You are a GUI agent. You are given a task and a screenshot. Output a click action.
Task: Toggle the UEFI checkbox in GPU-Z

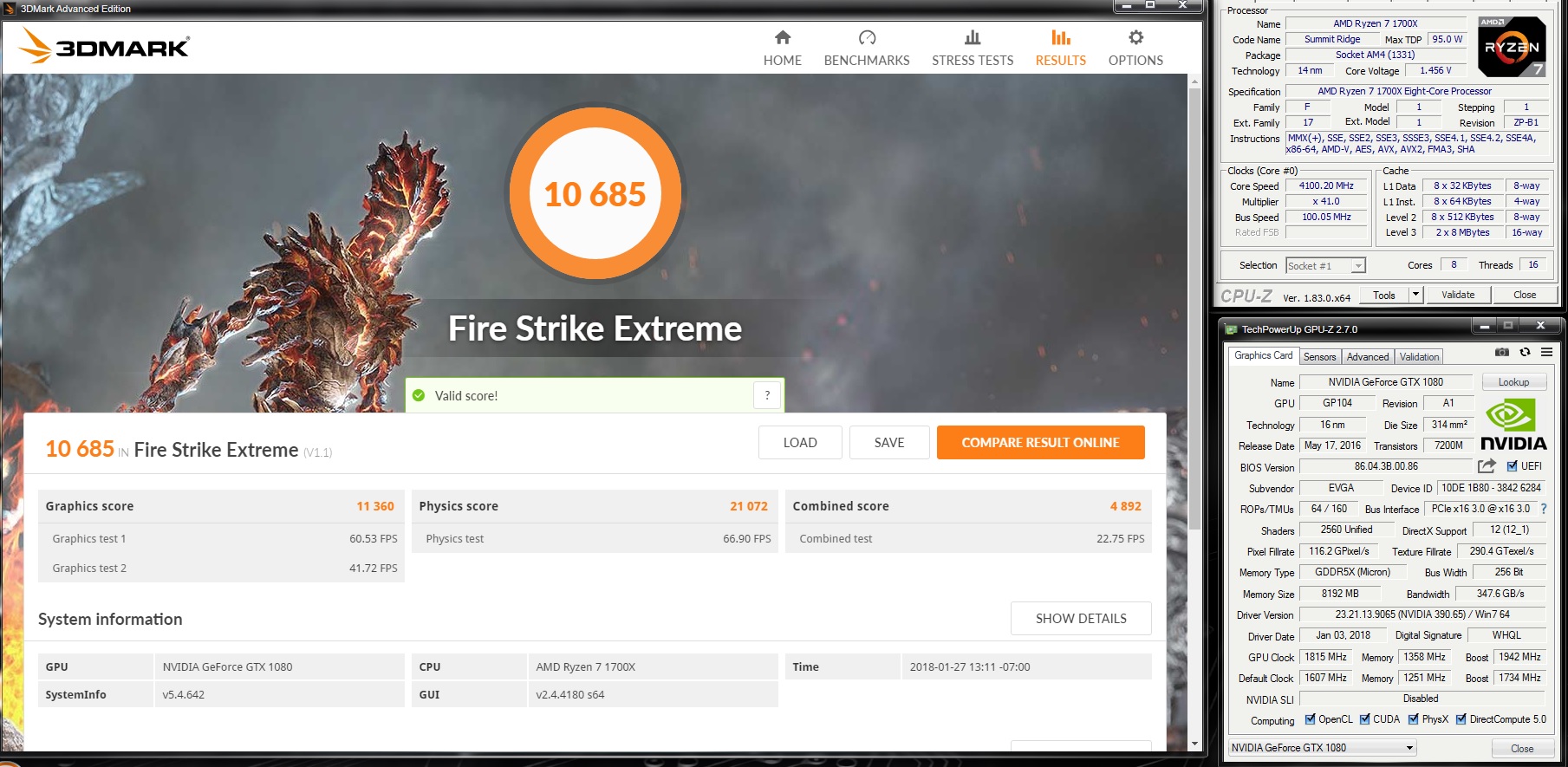click(1513, 466)
